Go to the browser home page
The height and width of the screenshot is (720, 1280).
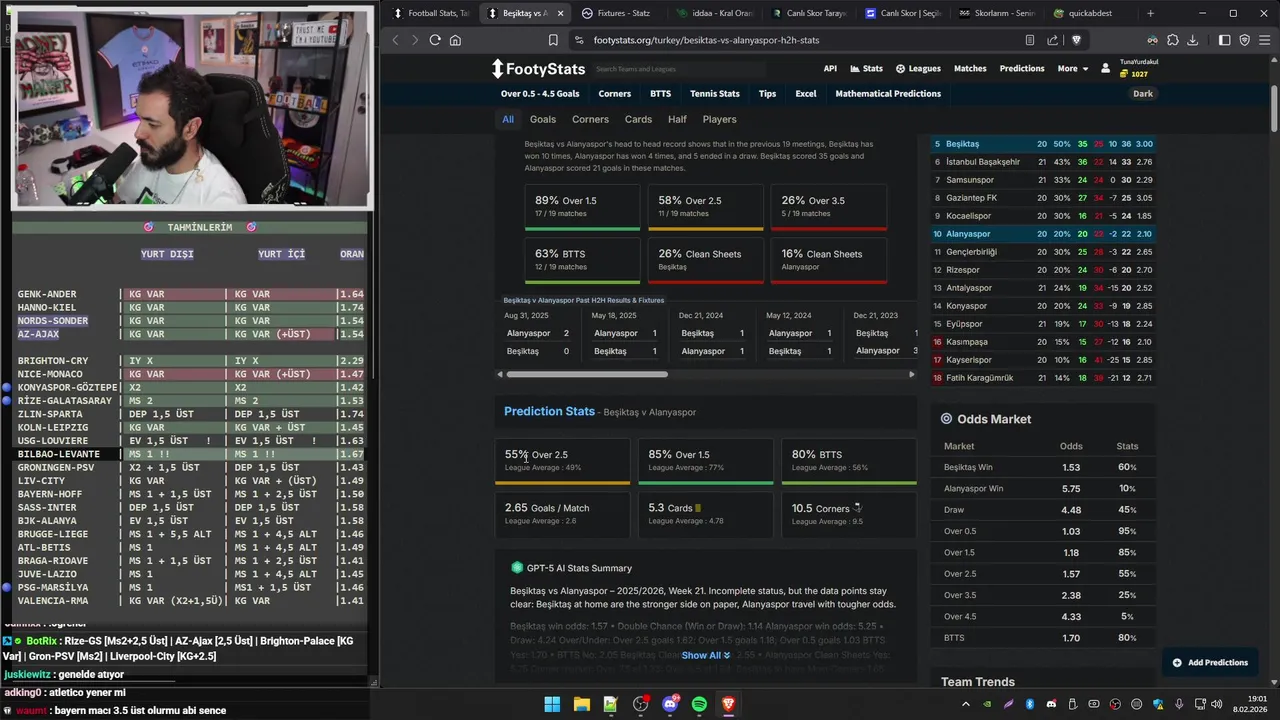455,40
